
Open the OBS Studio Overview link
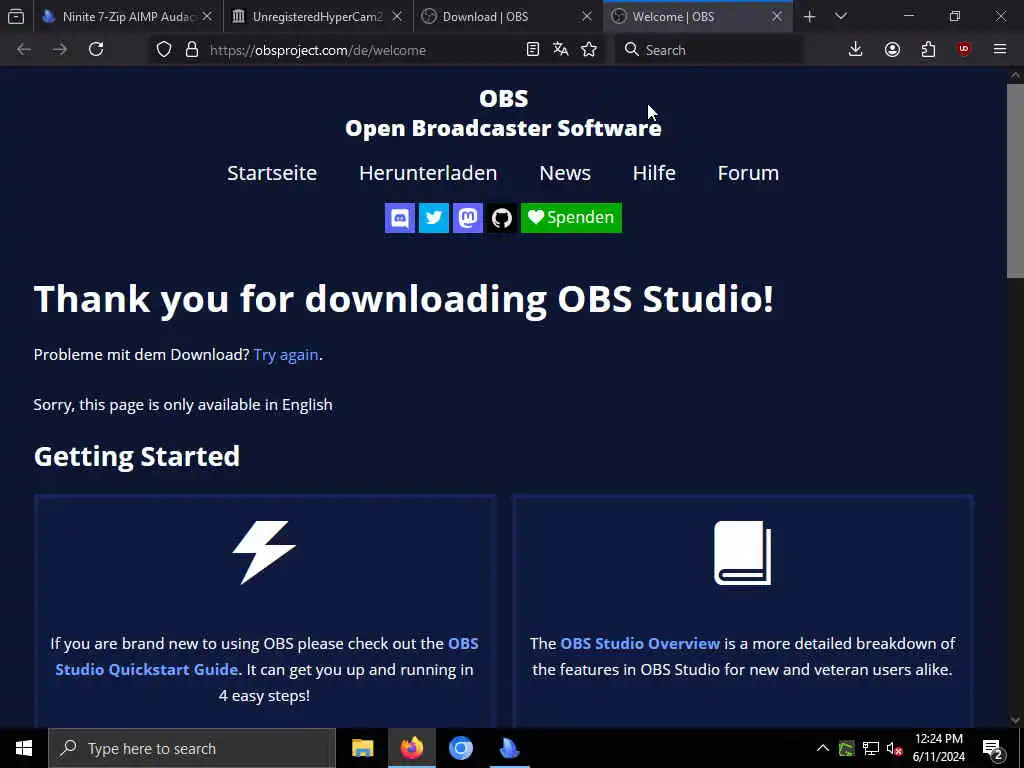click(640, 643)
